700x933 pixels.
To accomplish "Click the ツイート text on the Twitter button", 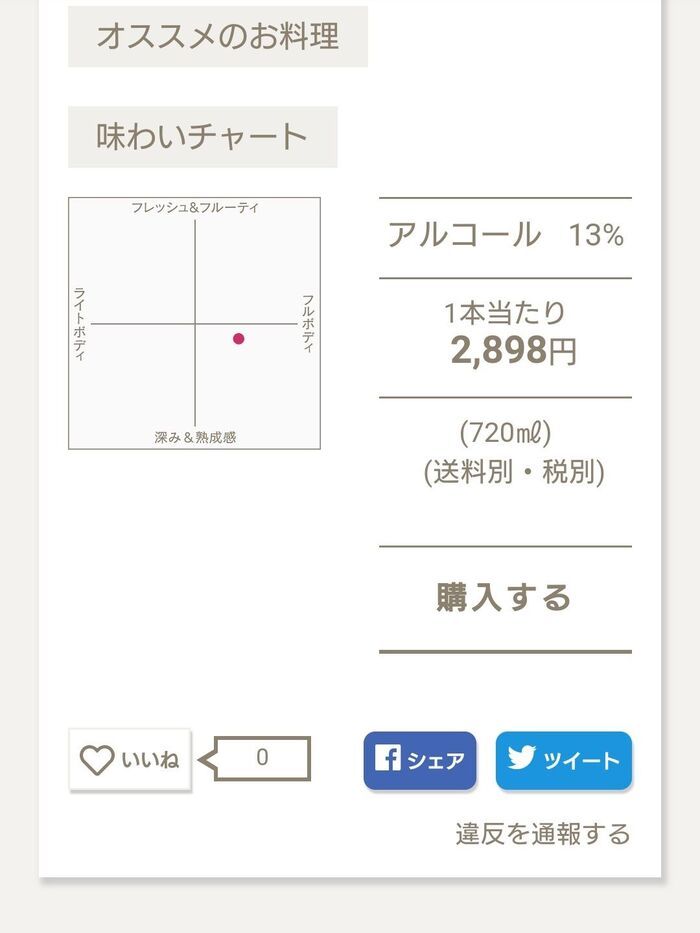I will [581, 761].
